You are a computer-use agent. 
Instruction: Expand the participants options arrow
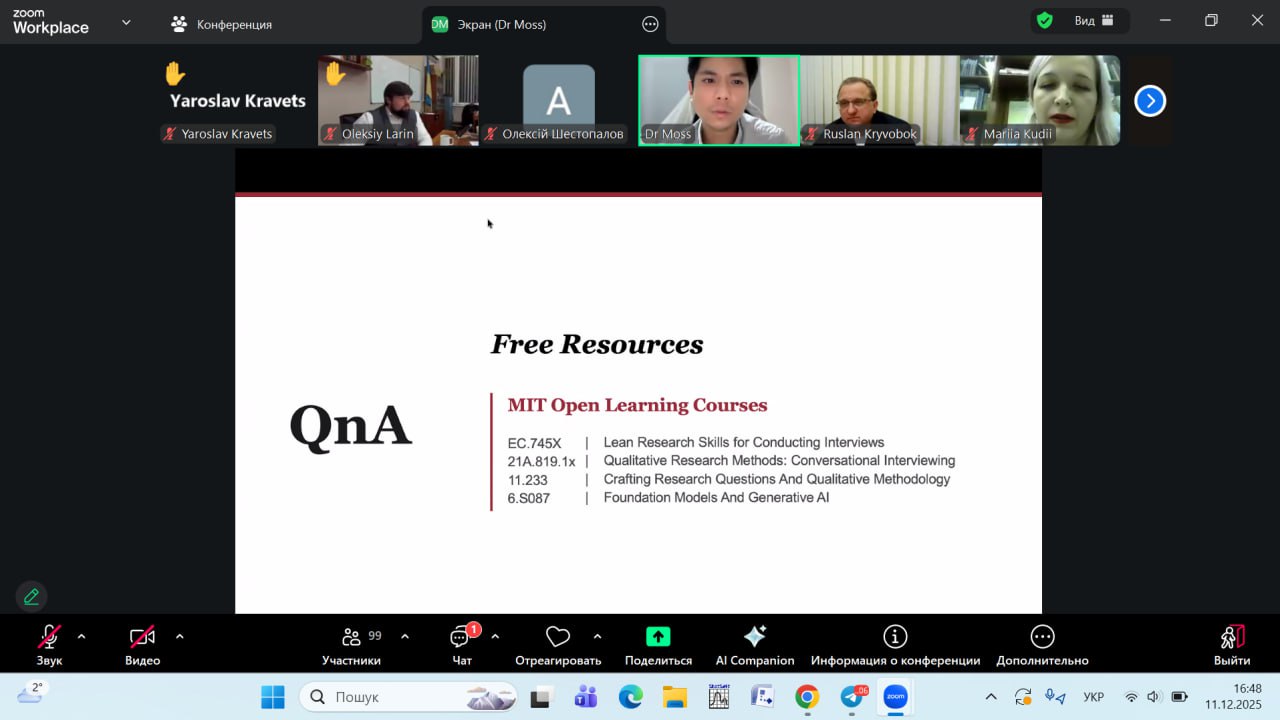coord(405,636)
